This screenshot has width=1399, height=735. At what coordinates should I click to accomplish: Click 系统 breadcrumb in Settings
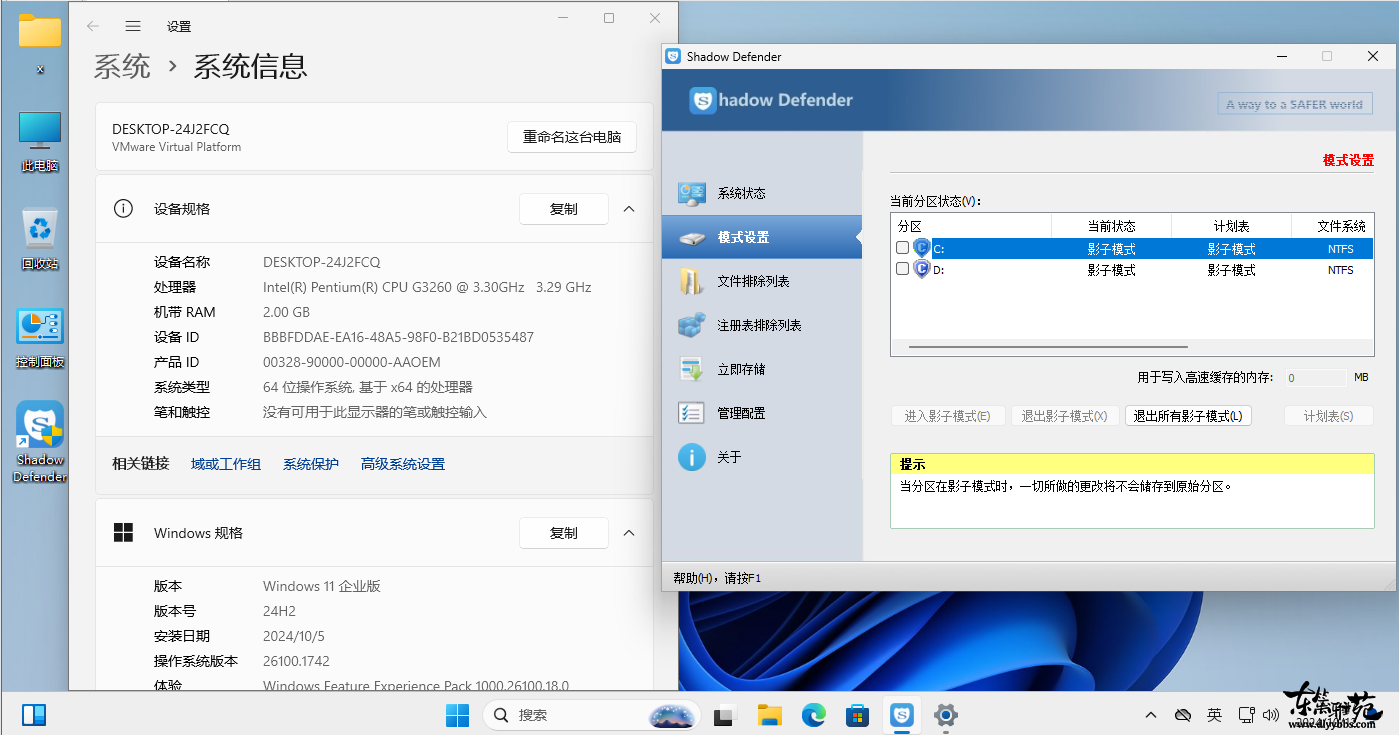[x=122, y=66]
